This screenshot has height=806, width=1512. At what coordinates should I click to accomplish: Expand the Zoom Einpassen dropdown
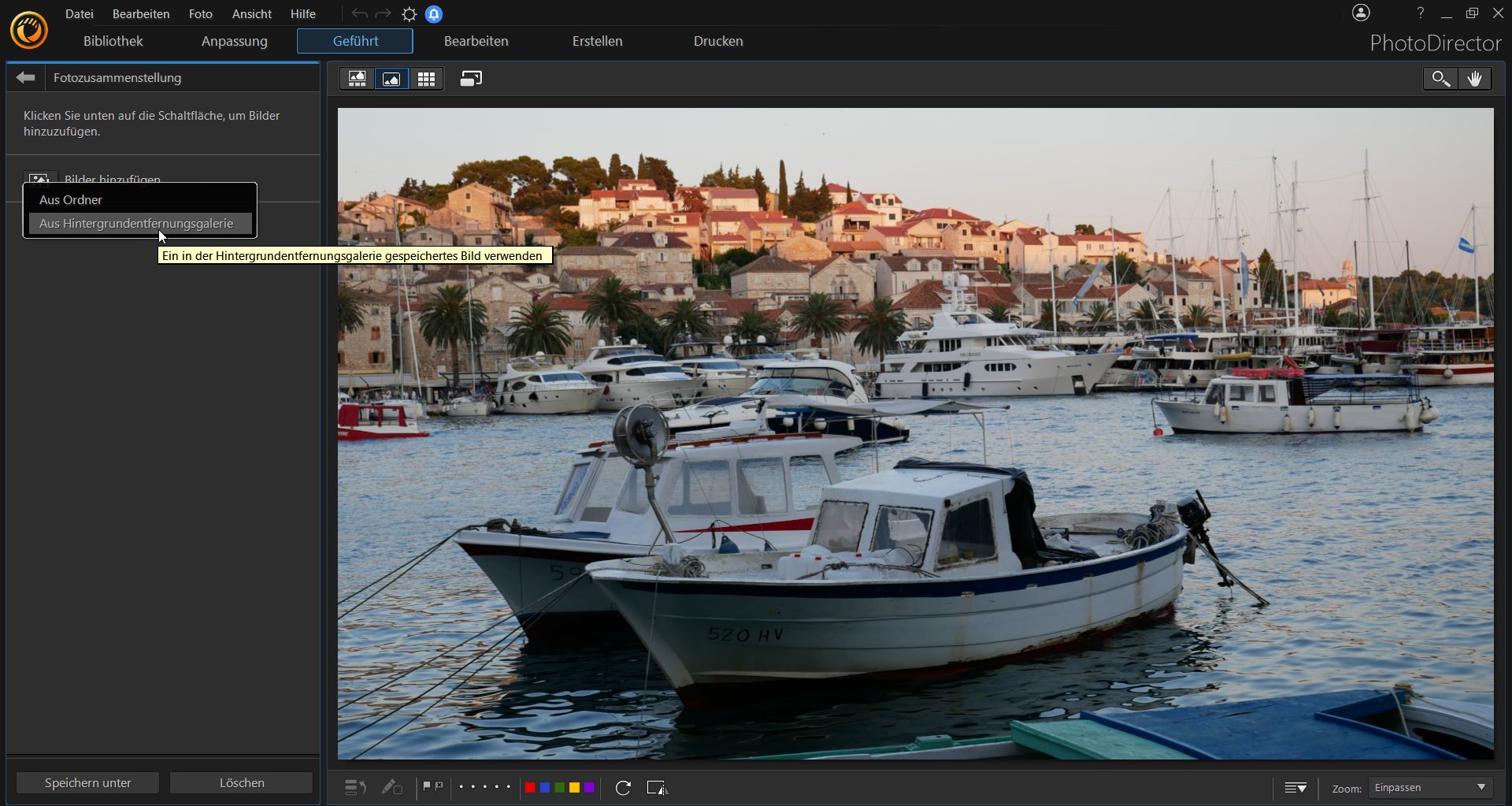[1430, 788]
